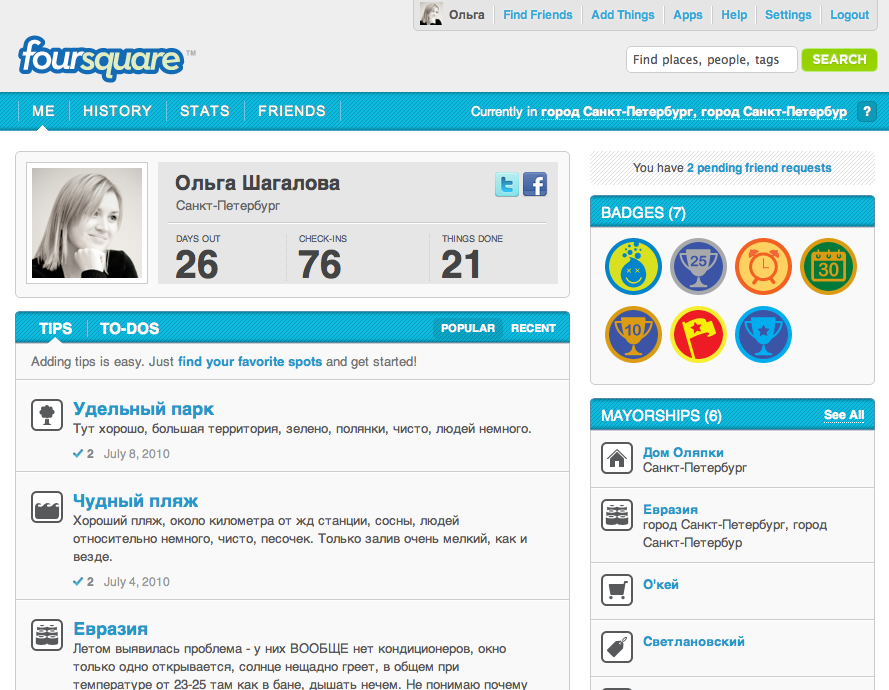Click Logout link
889x690 pixels.
pyautogui.click(x=849, y=15)
